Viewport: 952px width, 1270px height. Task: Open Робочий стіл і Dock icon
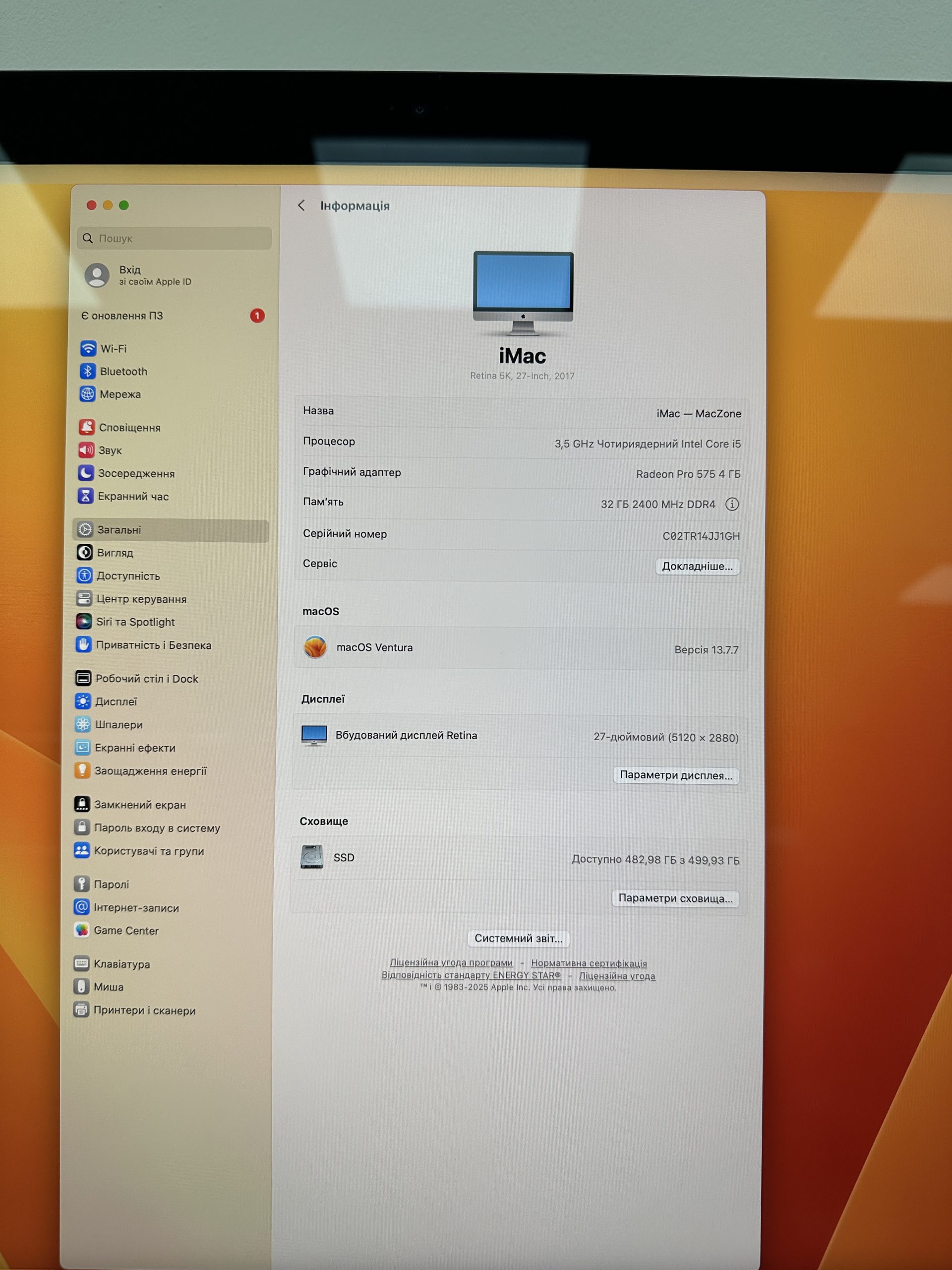tap(83, 679)
